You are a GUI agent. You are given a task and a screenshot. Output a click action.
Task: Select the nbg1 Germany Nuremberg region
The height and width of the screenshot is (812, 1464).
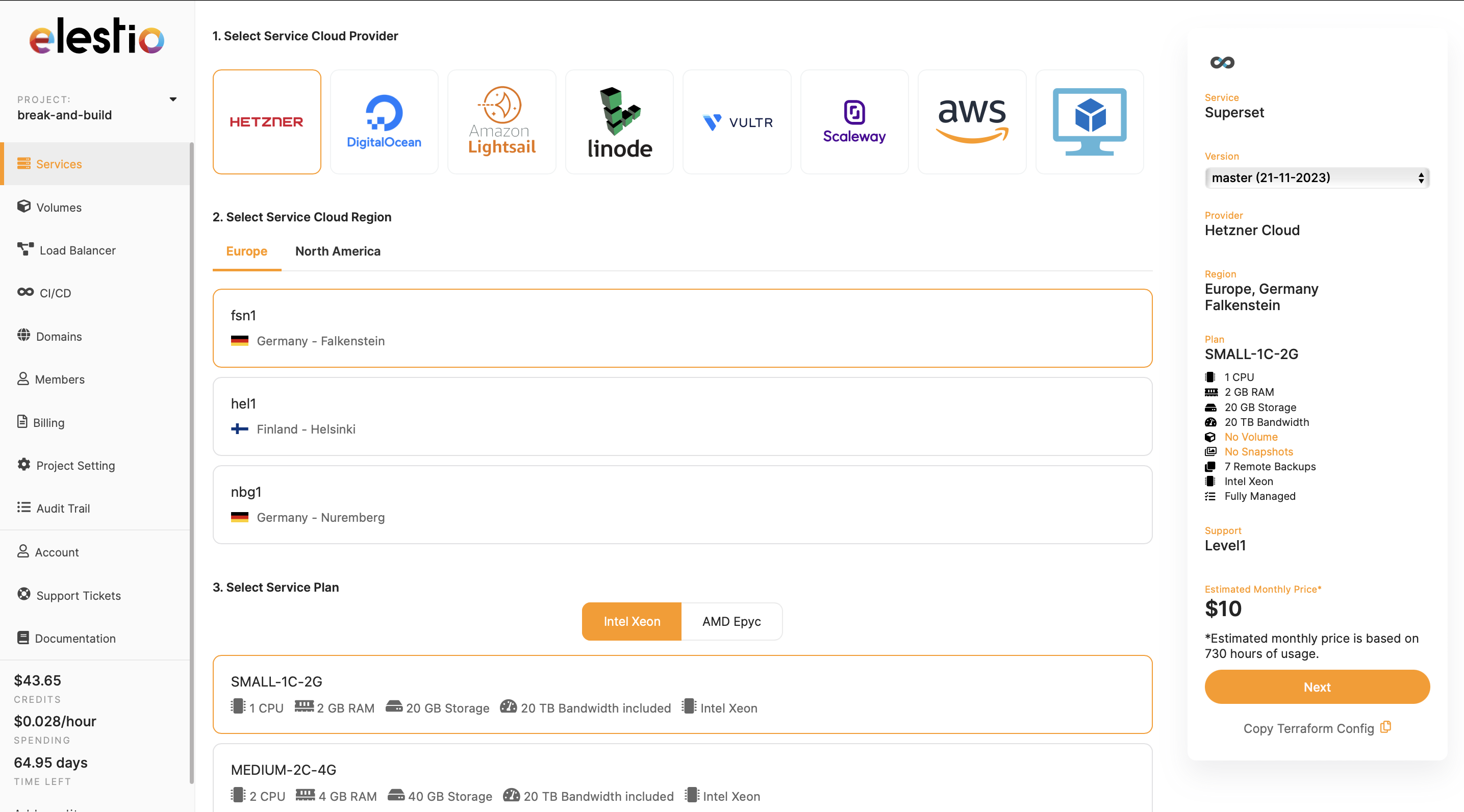pyautogui.click(x=682, y=504)
